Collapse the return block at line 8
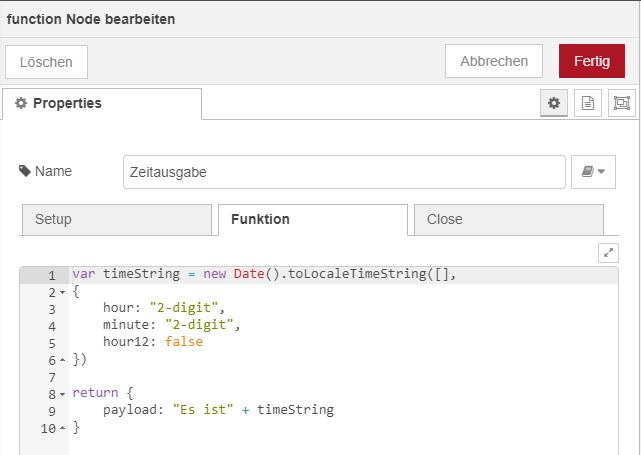The height and width of the screenshot is (455, 641). (x=62, y=394)
